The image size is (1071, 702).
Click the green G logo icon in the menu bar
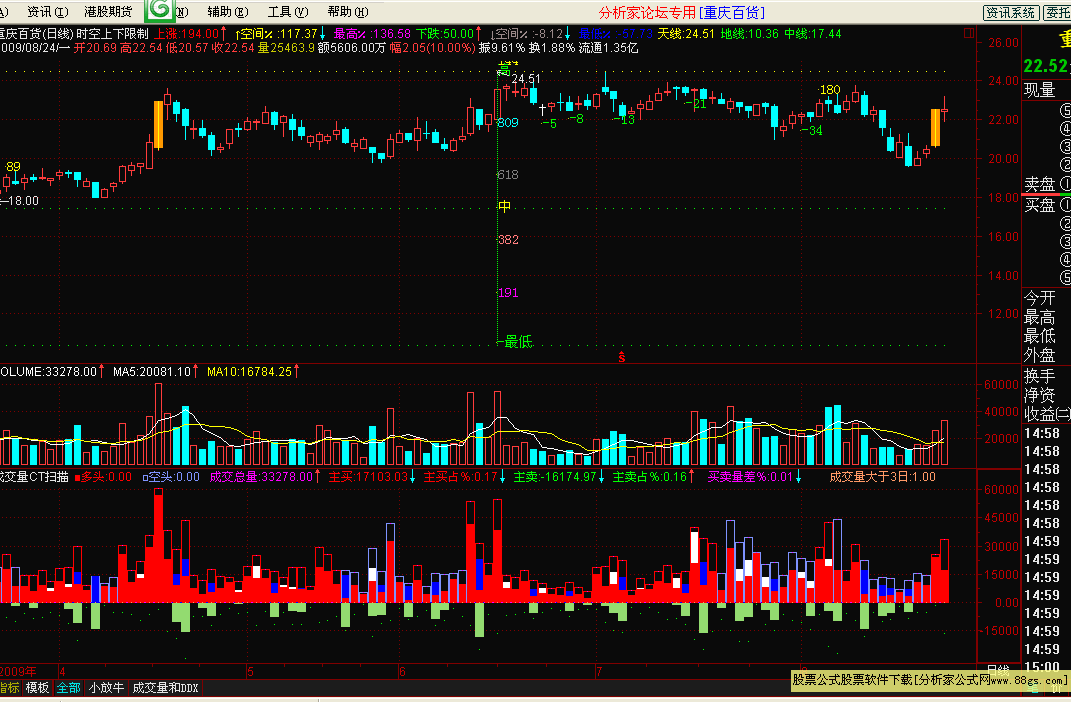tap(160, 10)
